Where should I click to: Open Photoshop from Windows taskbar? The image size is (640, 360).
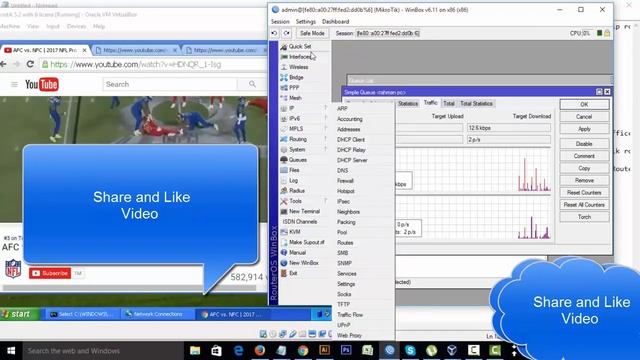[x=346, y=350]
